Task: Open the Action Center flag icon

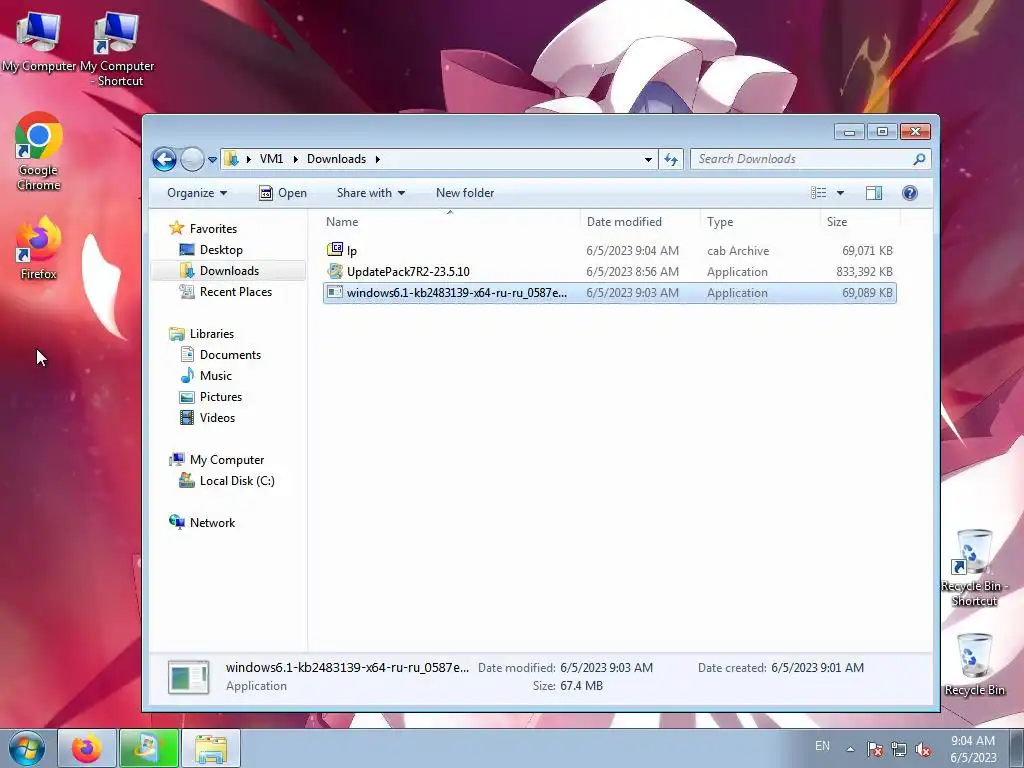Action: pyautogui.click(x=875, y=749)
